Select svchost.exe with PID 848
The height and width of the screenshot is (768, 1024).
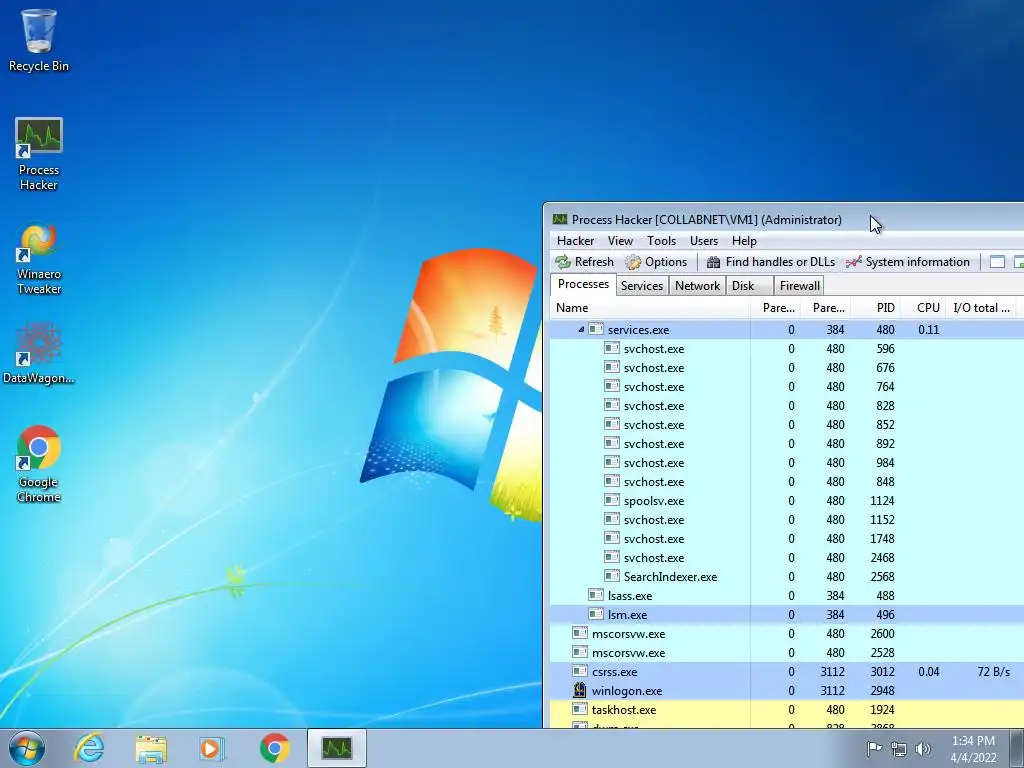[x=787, y=481]
